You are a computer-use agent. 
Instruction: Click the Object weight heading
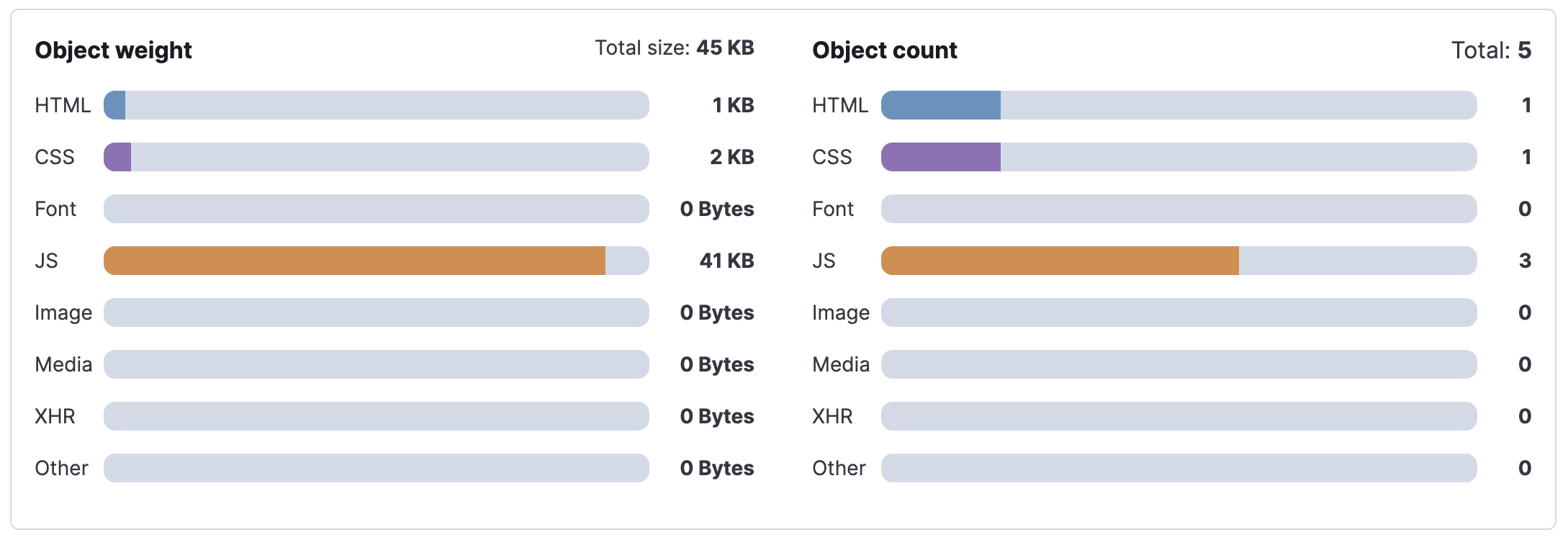point(113,50)
